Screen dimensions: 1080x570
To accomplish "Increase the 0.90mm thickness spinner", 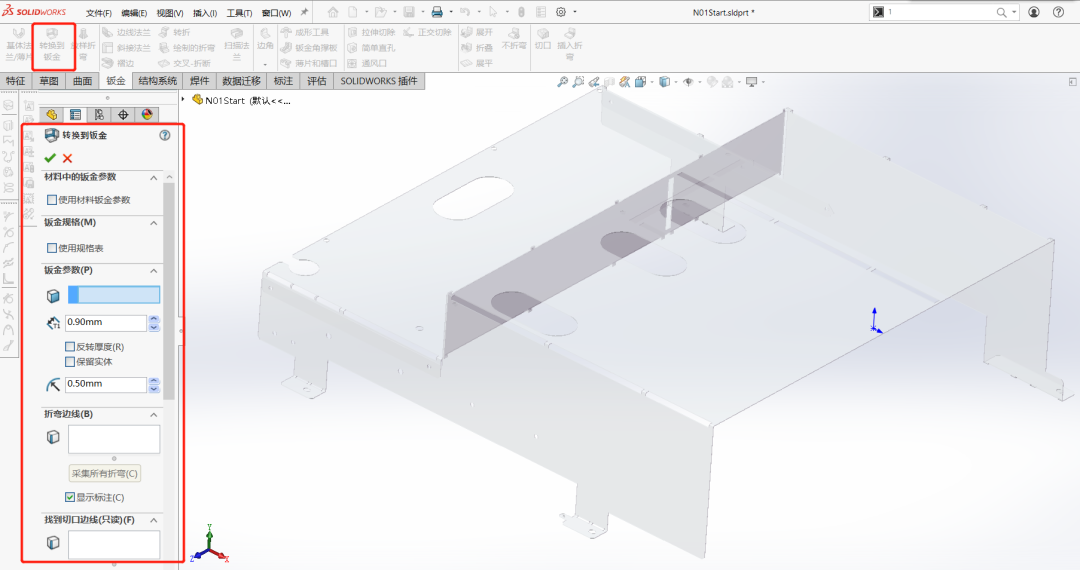I will (154, 319).
